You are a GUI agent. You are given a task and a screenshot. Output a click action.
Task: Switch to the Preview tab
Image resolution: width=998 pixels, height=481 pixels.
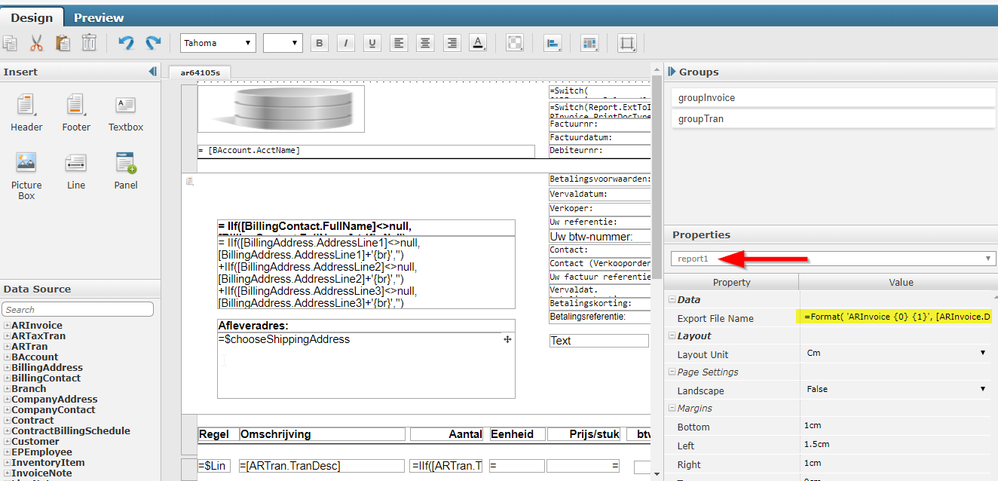click(99, 17)
